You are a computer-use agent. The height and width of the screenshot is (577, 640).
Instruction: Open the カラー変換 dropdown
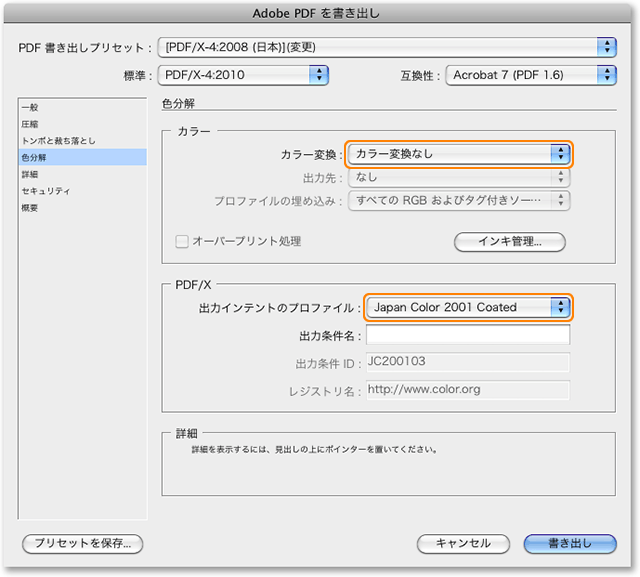click(459, 154)
